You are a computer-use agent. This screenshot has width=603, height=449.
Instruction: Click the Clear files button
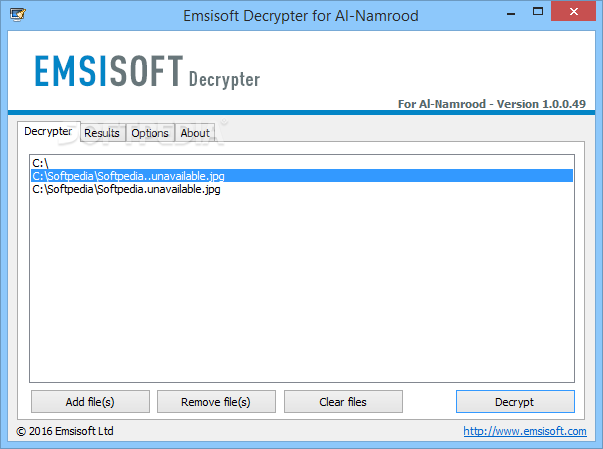tap(343, 402)
